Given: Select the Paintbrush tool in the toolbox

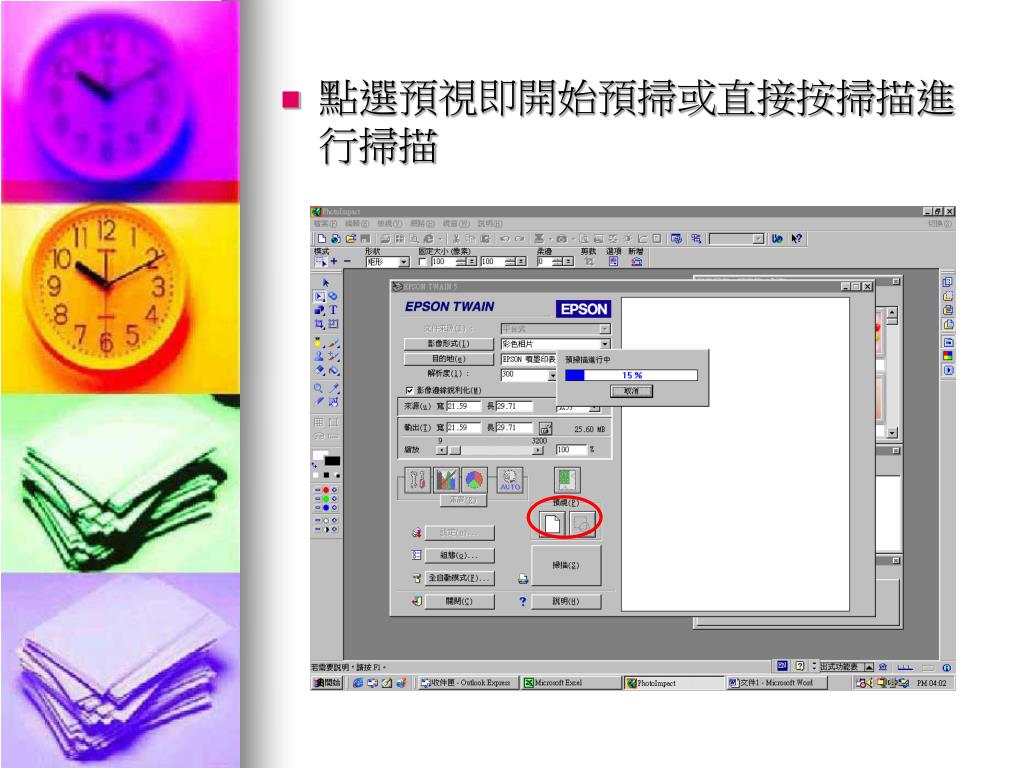Looking at the screenshot, I should click(333, 343).
